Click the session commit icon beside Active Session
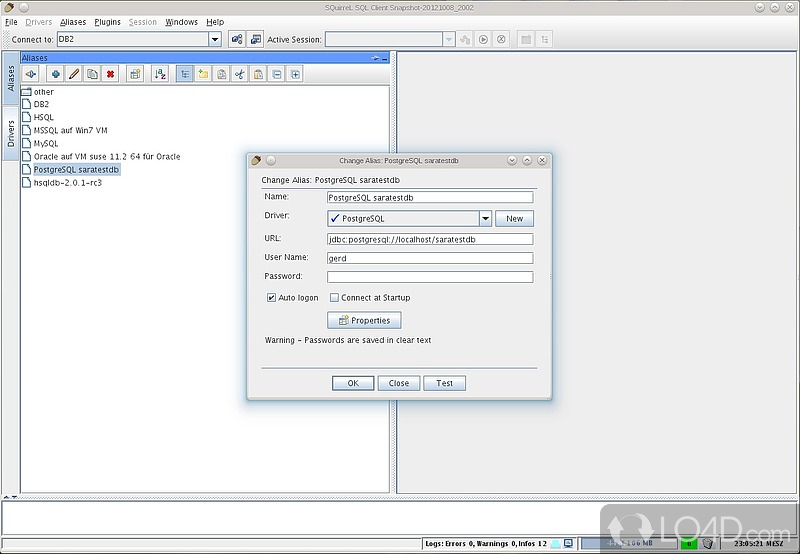Image resolution: width=800 pixels, height=554 pixels. [465, 39]
